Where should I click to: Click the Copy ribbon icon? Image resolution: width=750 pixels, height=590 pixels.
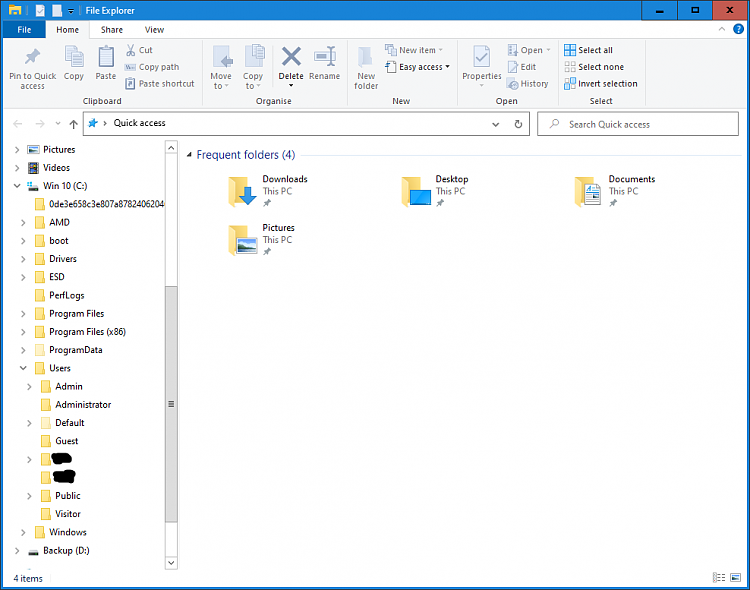(x=74, y=57)
